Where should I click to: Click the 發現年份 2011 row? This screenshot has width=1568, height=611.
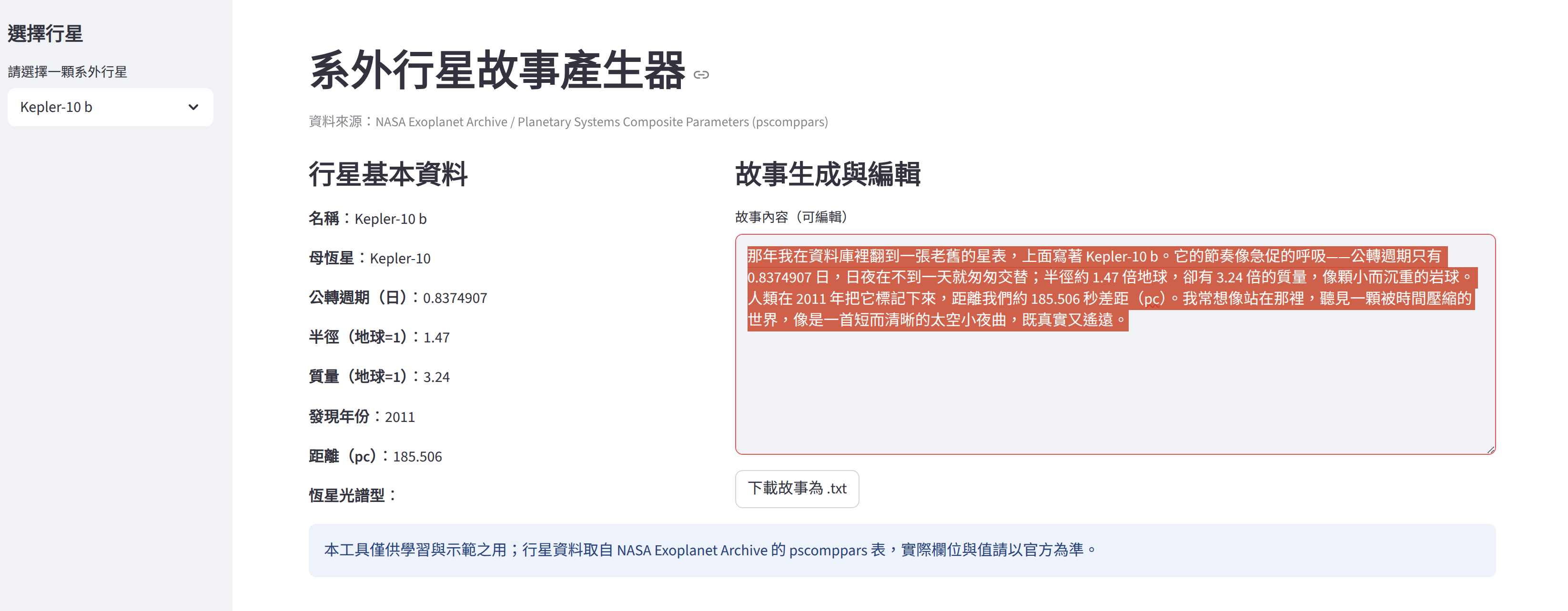362,417
